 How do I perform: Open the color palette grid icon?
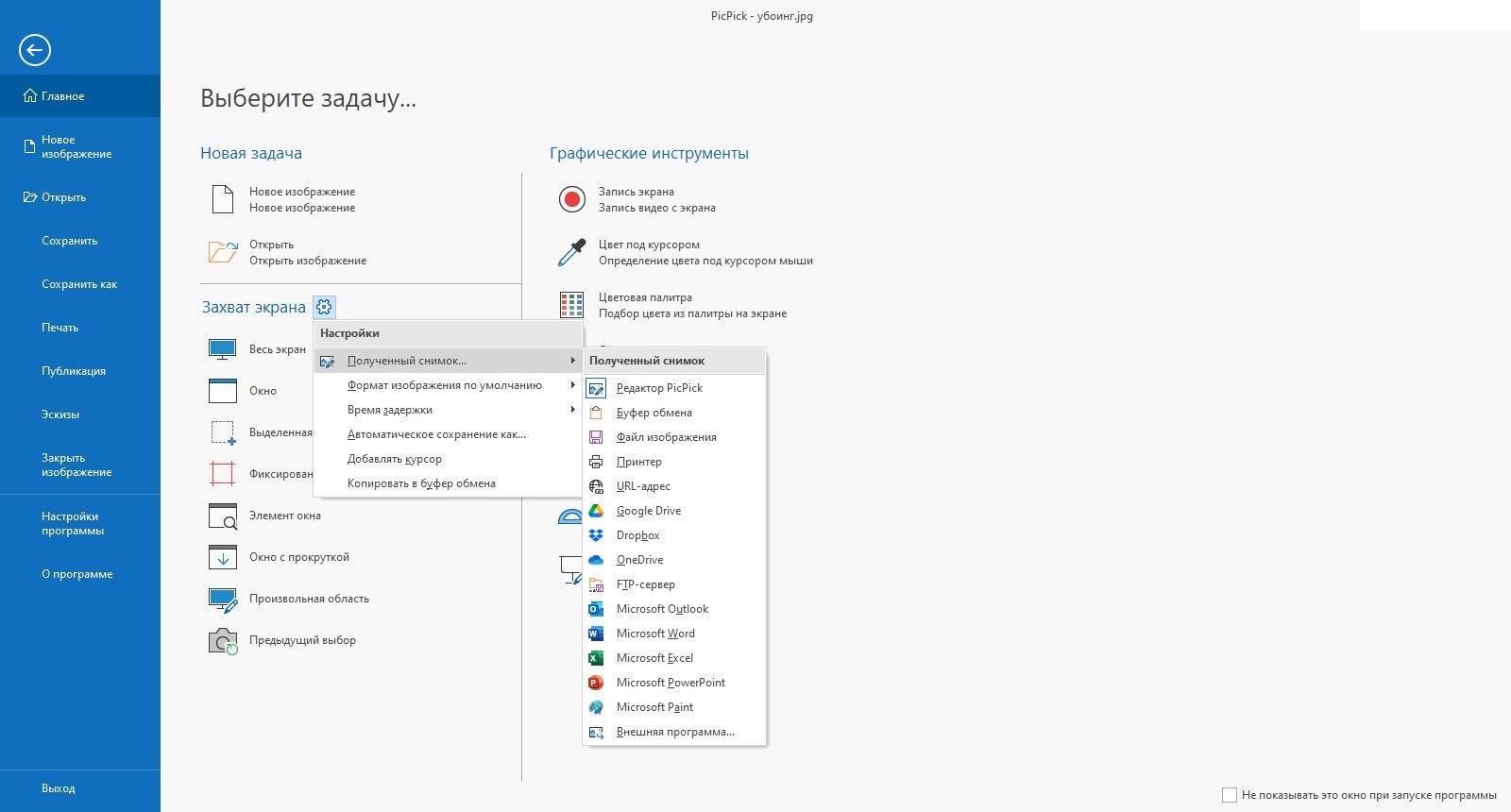click(571, 305)
